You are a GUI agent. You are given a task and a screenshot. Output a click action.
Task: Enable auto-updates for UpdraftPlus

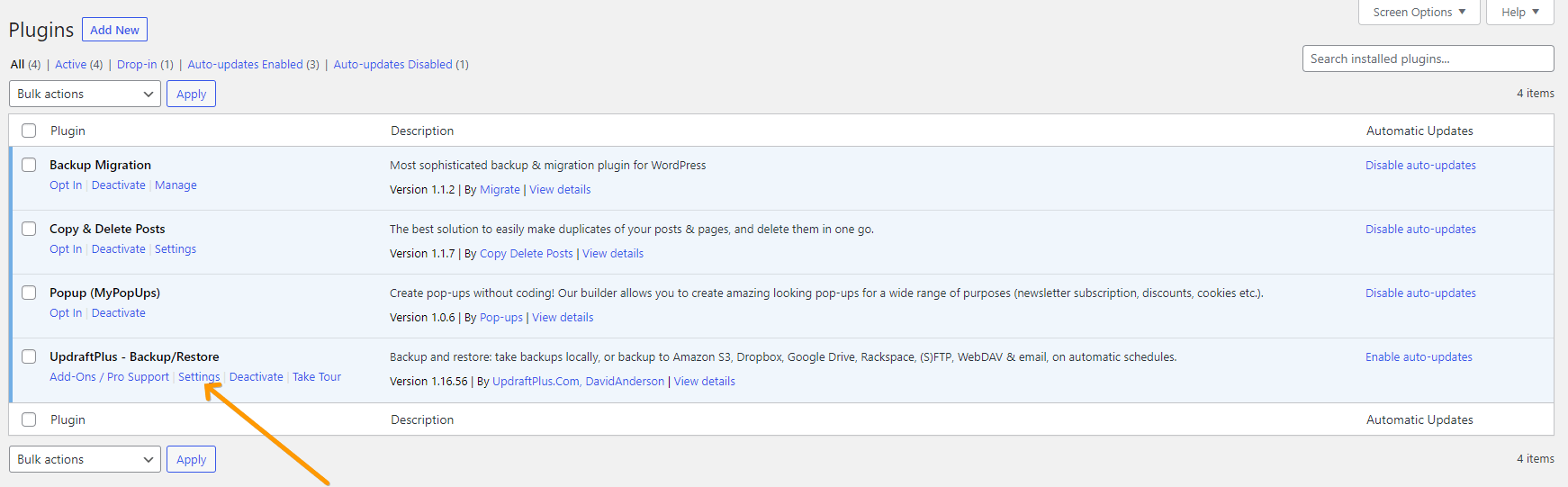pyautogui.click(x=1419, y=356)
